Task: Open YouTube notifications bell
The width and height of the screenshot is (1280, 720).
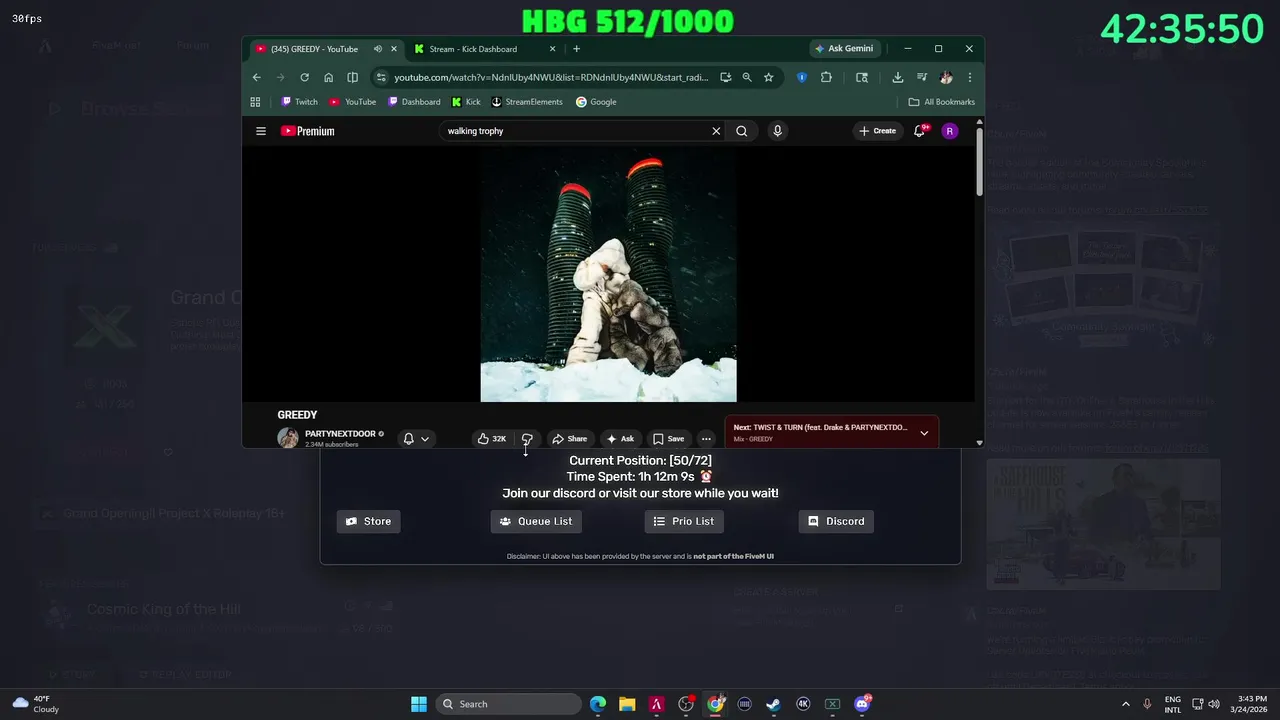Action: (x=919, y=131)
